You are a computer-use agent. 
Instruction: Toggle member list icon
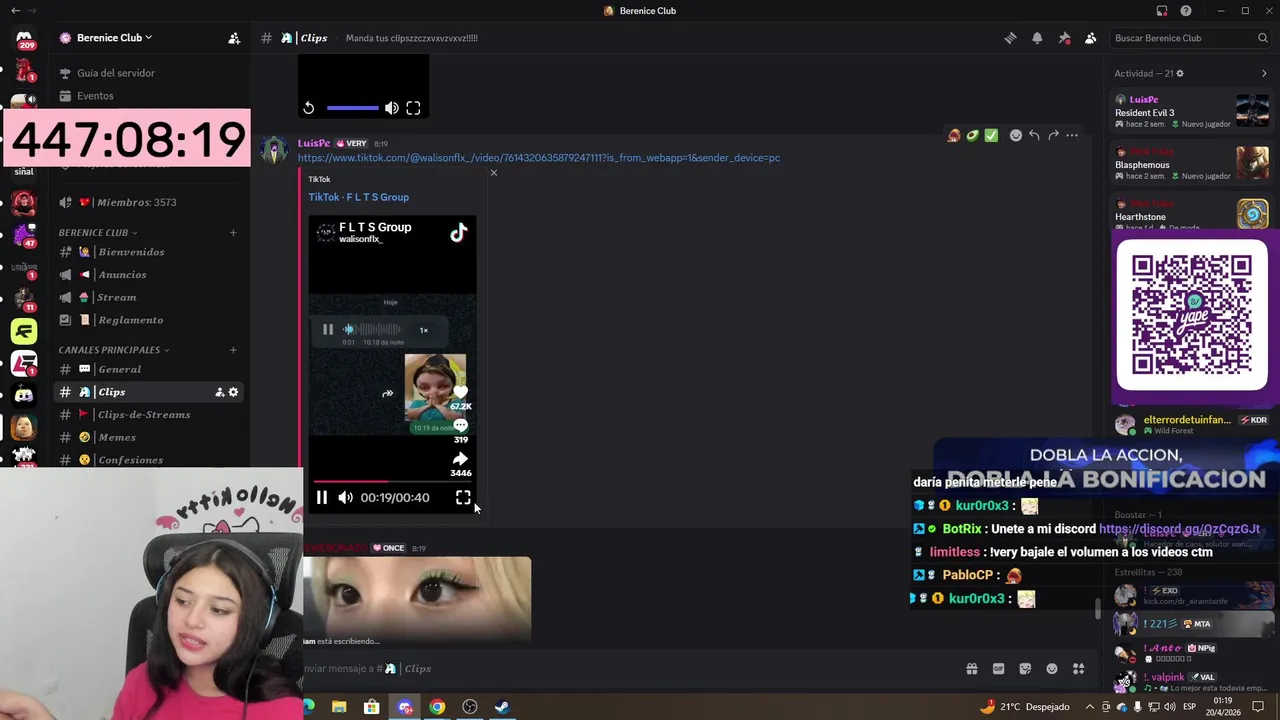(x=1090, y=38)
